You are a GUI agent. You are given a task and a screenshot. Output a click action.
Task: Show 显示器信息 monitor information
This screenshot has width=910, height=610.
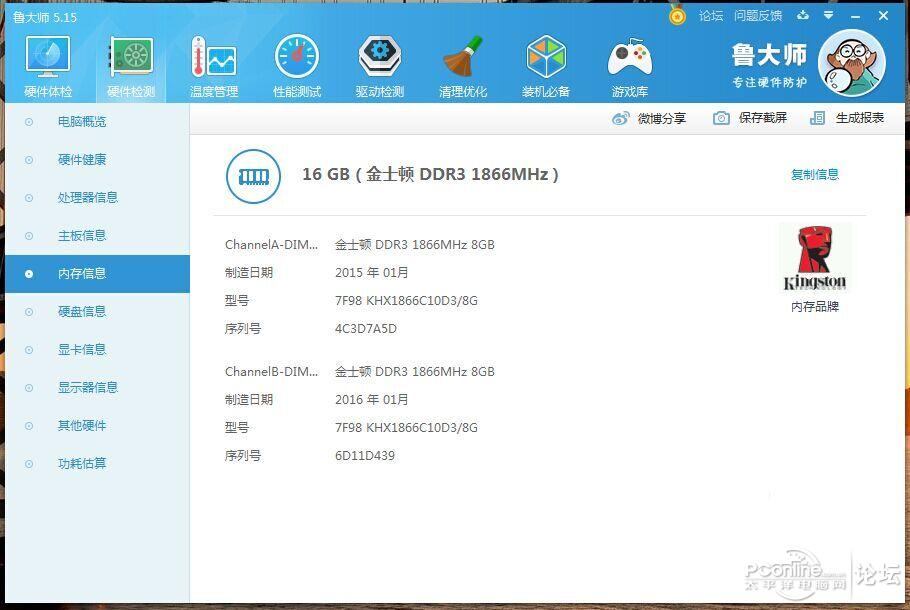97,388
